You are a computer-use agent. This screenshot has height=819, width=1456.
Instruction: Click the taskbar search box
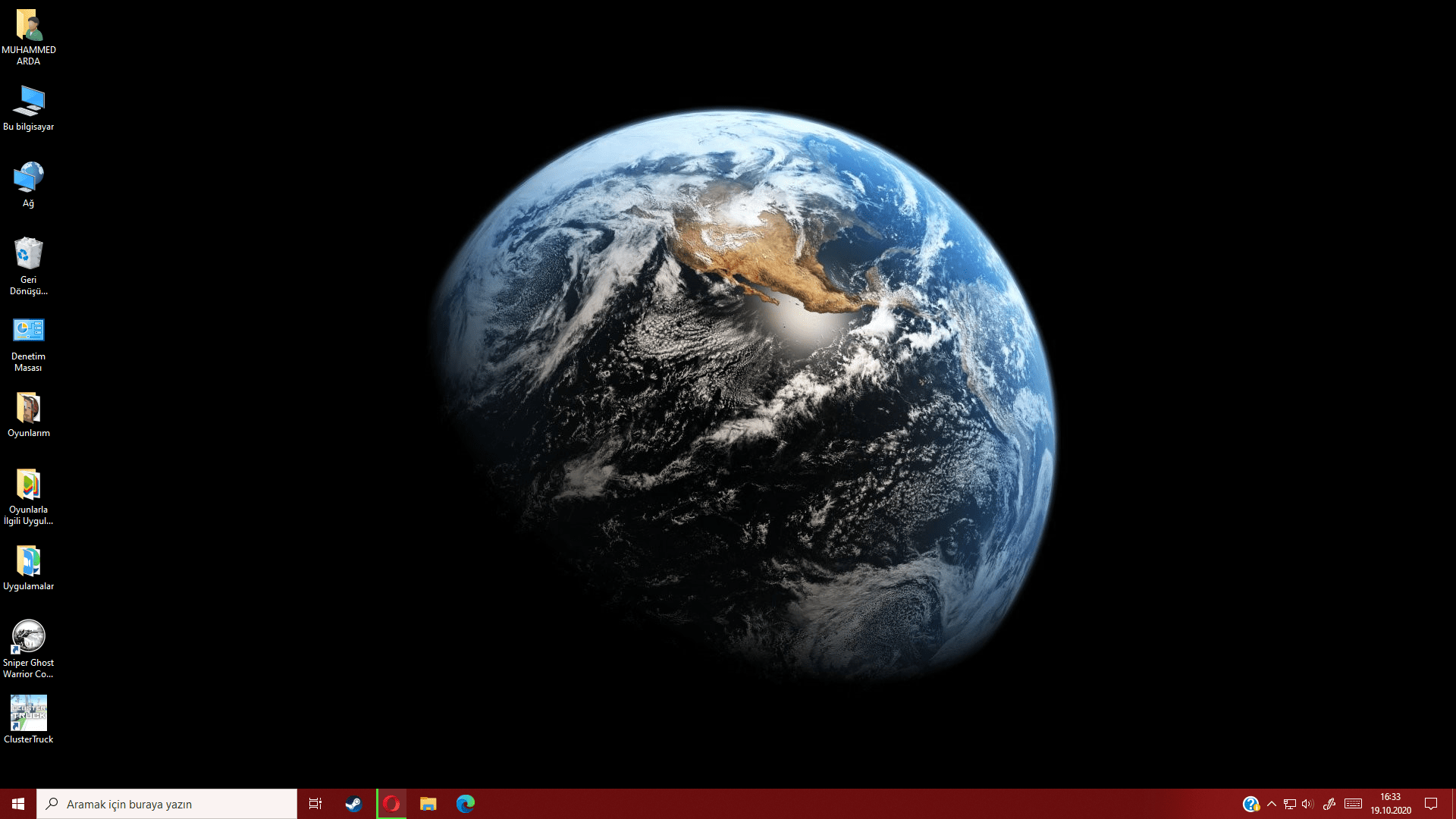pos(167,804)
